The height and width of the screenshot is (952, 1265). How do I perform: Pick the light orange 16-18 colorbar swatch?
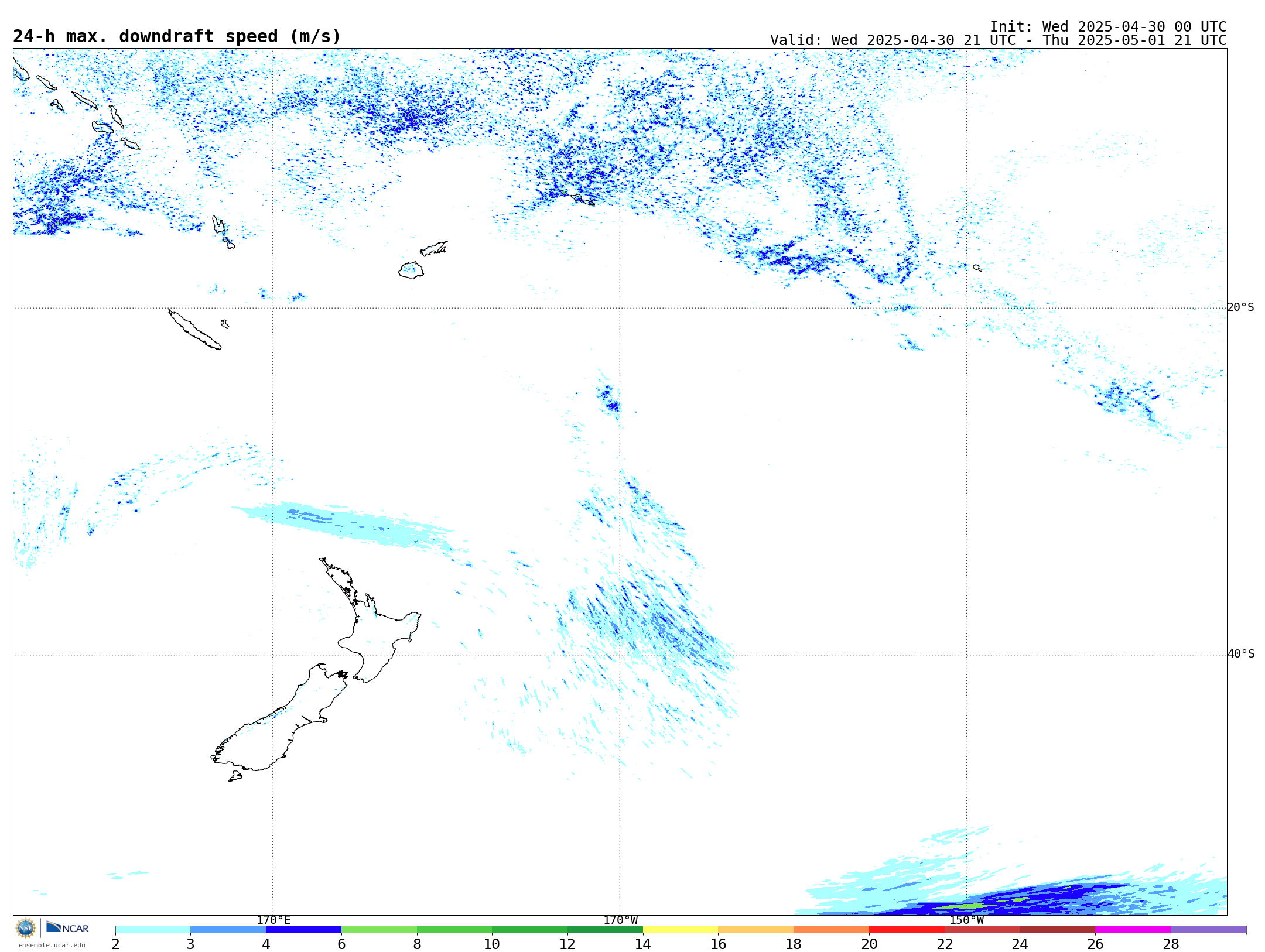pos(756,930)
